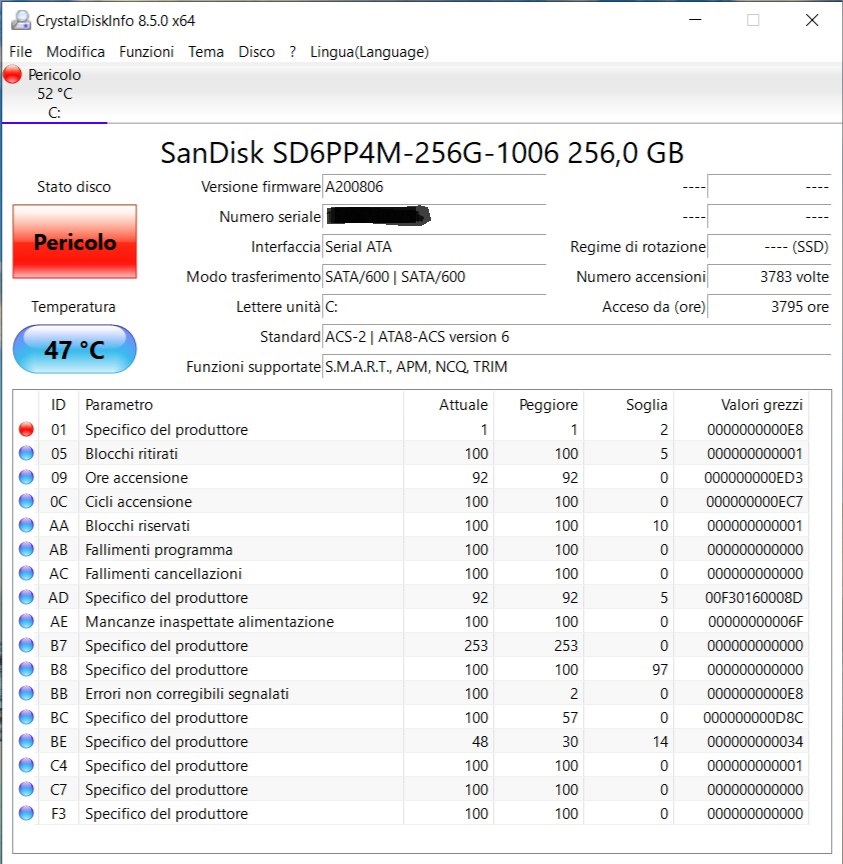Open the File menu
The height and width of the screenshot is (864, 843).
click(x=20, y=52)
